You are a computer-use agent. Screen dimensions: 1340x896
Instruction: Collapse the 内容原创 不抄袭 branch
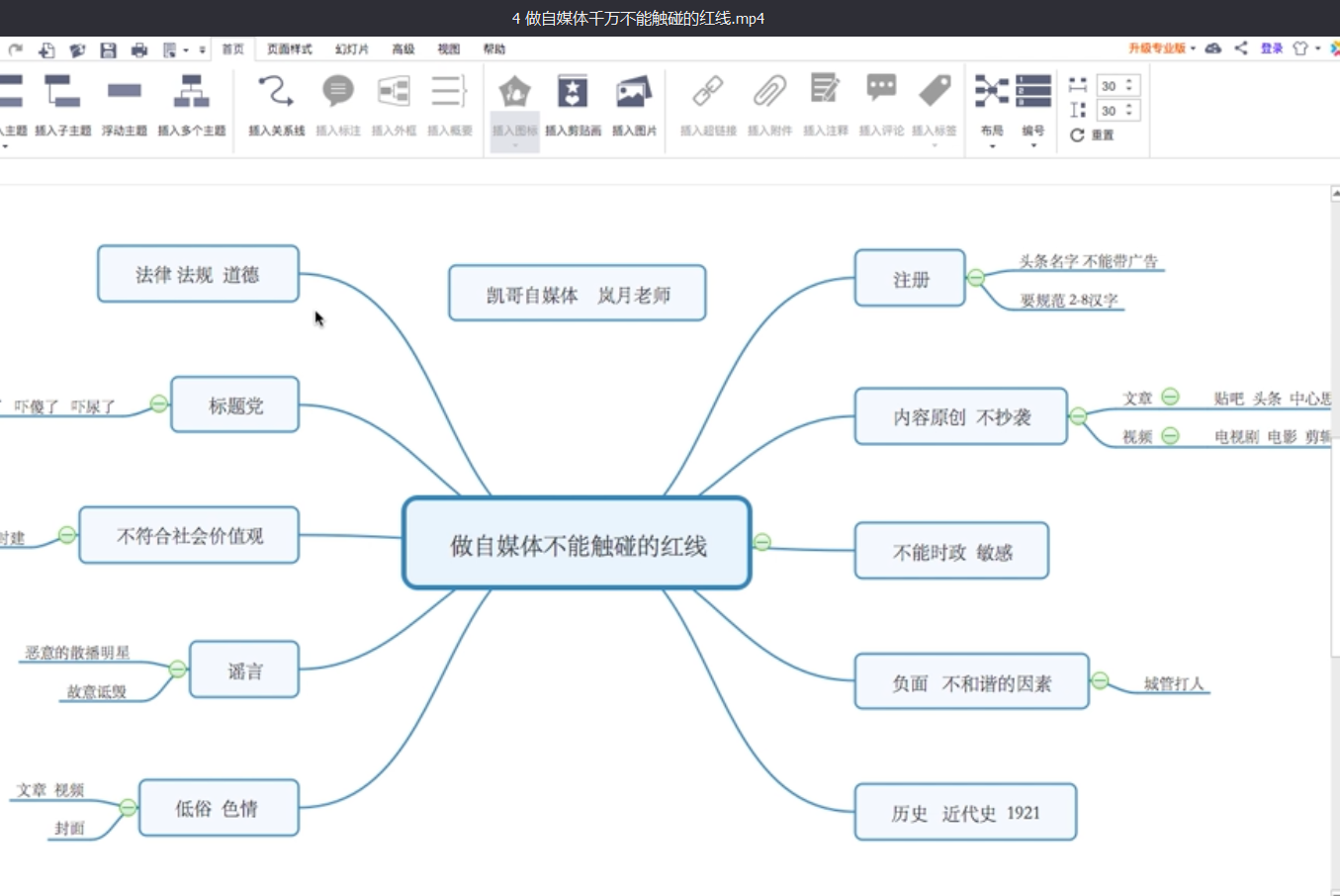(x=1078, y=416)
